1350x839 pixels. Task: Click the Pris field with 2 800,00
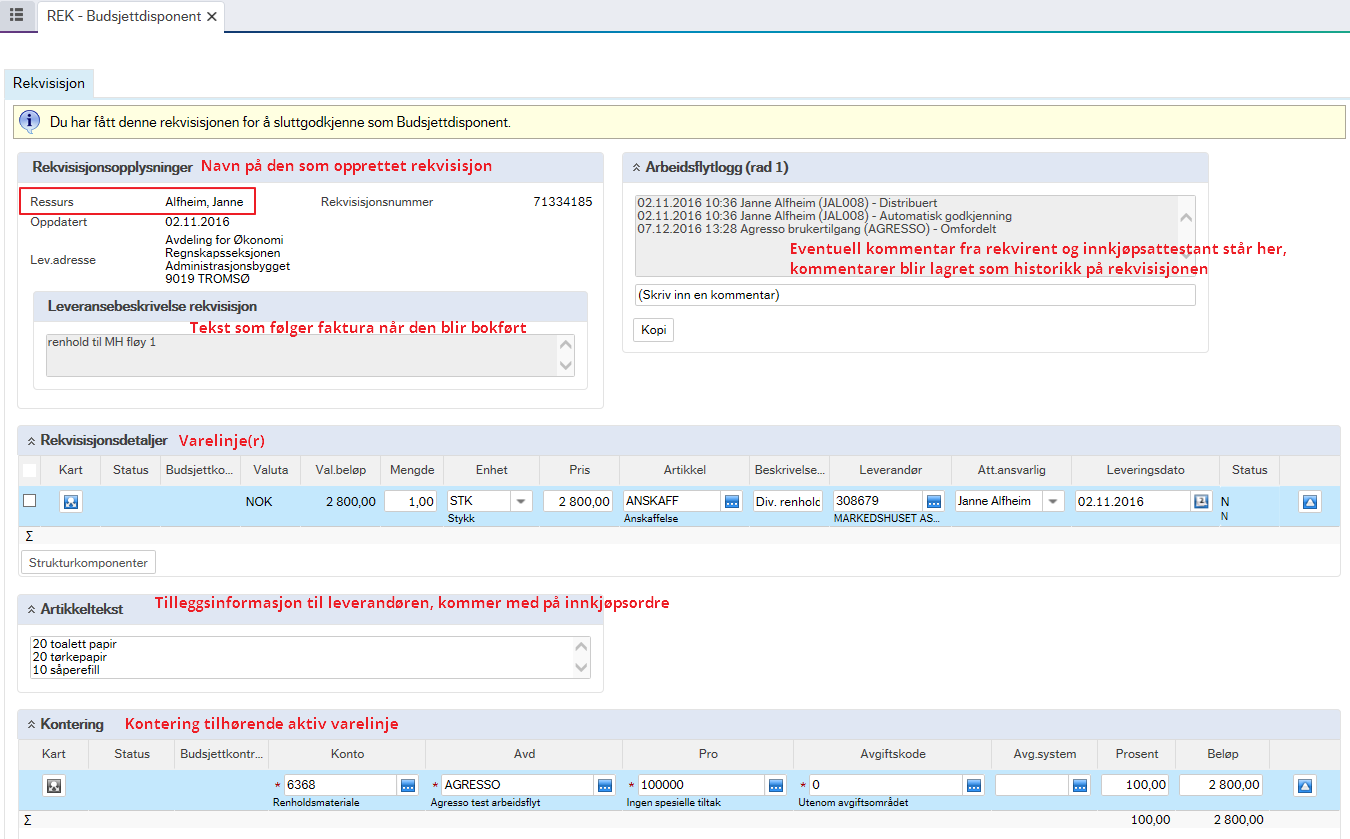click(x=578, y=501)
